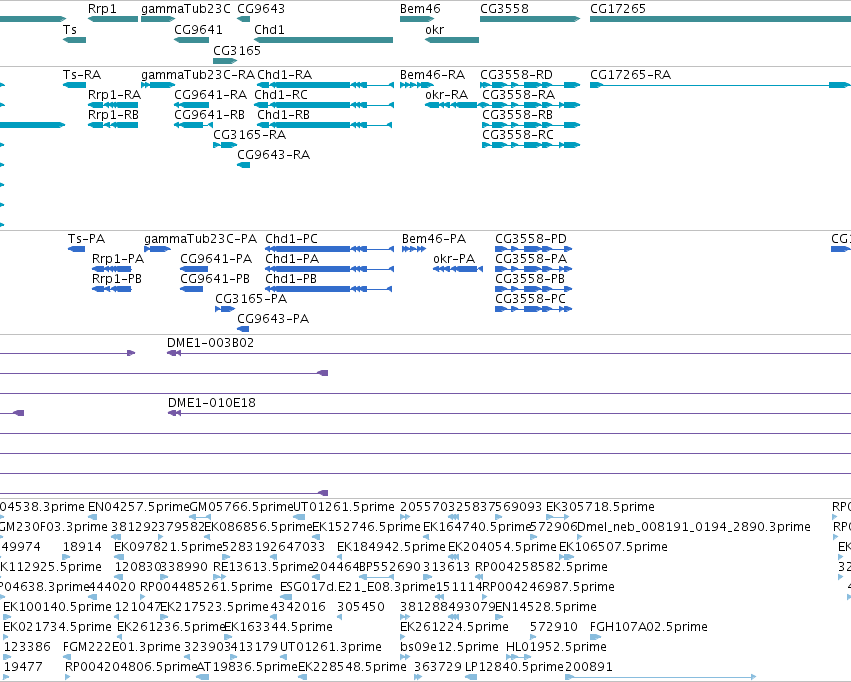This screenshot has height=682, width=851.
Task: Click the teal CG17265 gene arrow bar
Action: [x=720, y=19]
